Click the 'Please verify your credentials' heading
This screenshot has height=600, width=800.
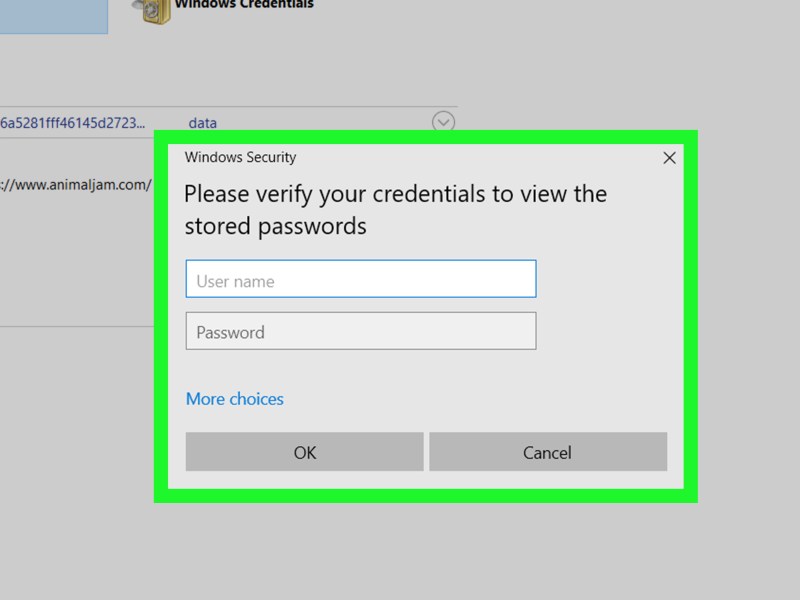(x=395, y=210)
